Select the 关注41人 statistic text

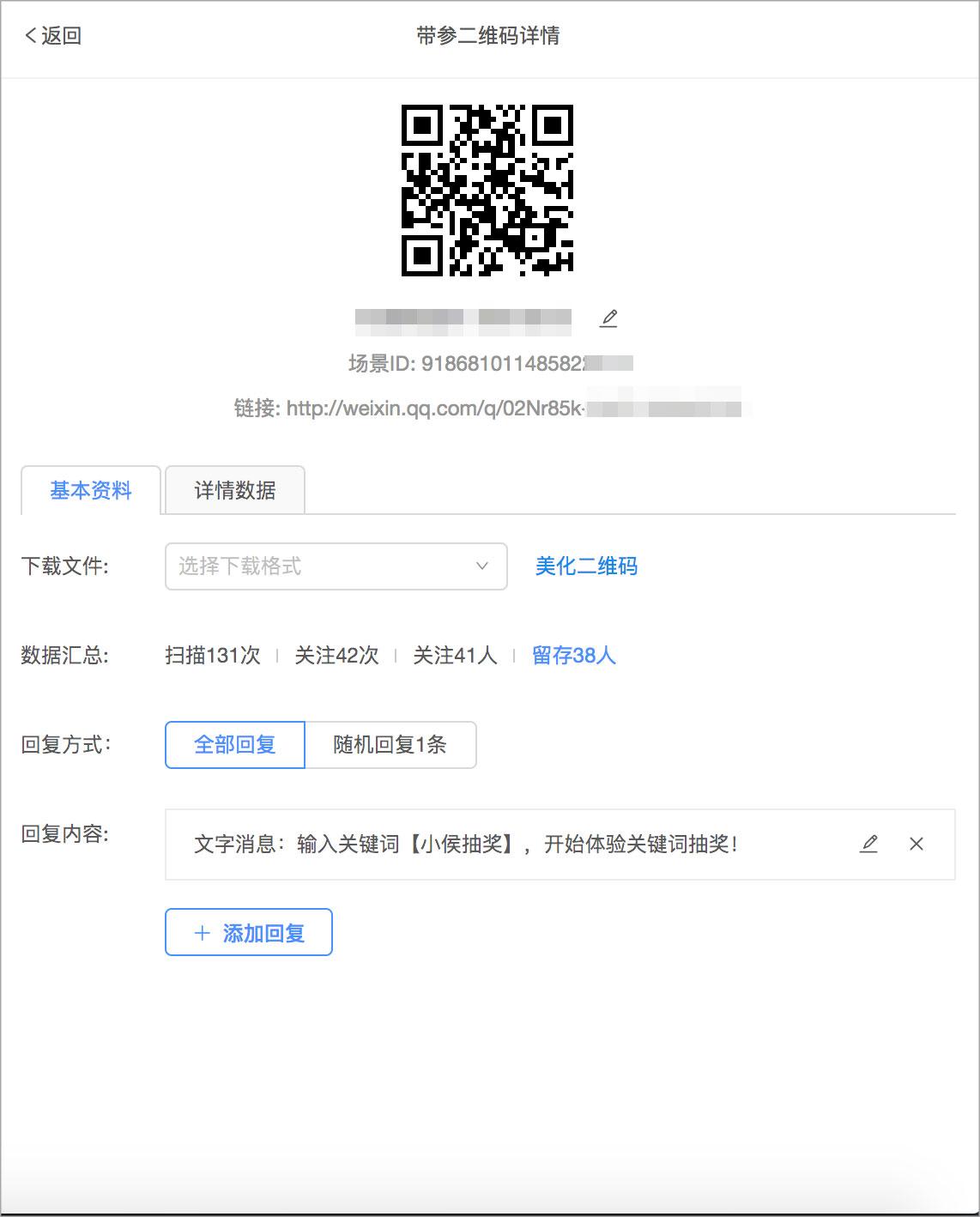(455, 656)
